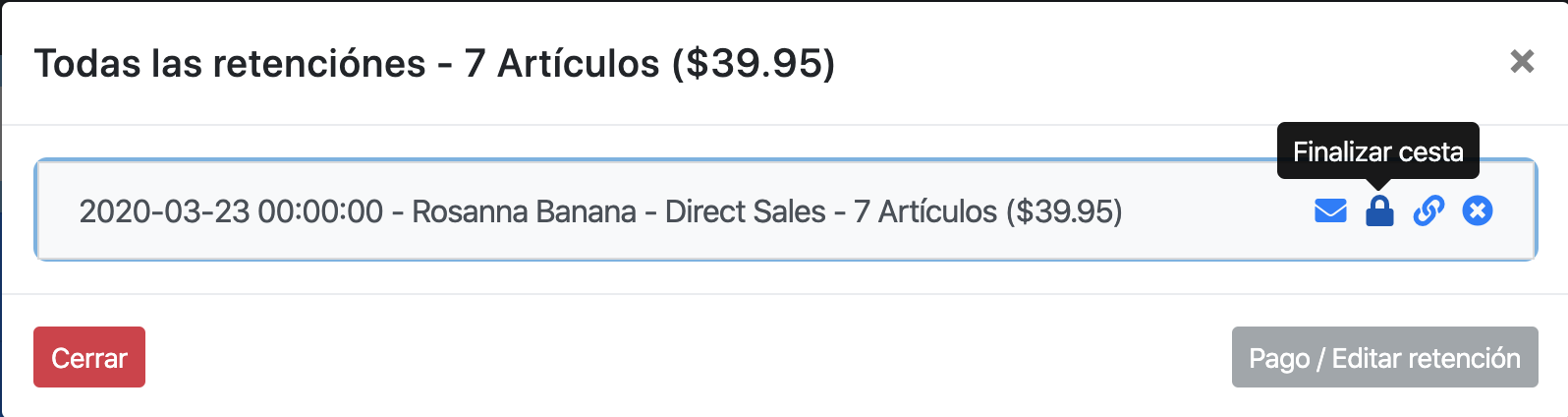Remove the 2020-03-23 hold entry
This screenshot has height=417, width=1568.
(x=1478, y=210)
